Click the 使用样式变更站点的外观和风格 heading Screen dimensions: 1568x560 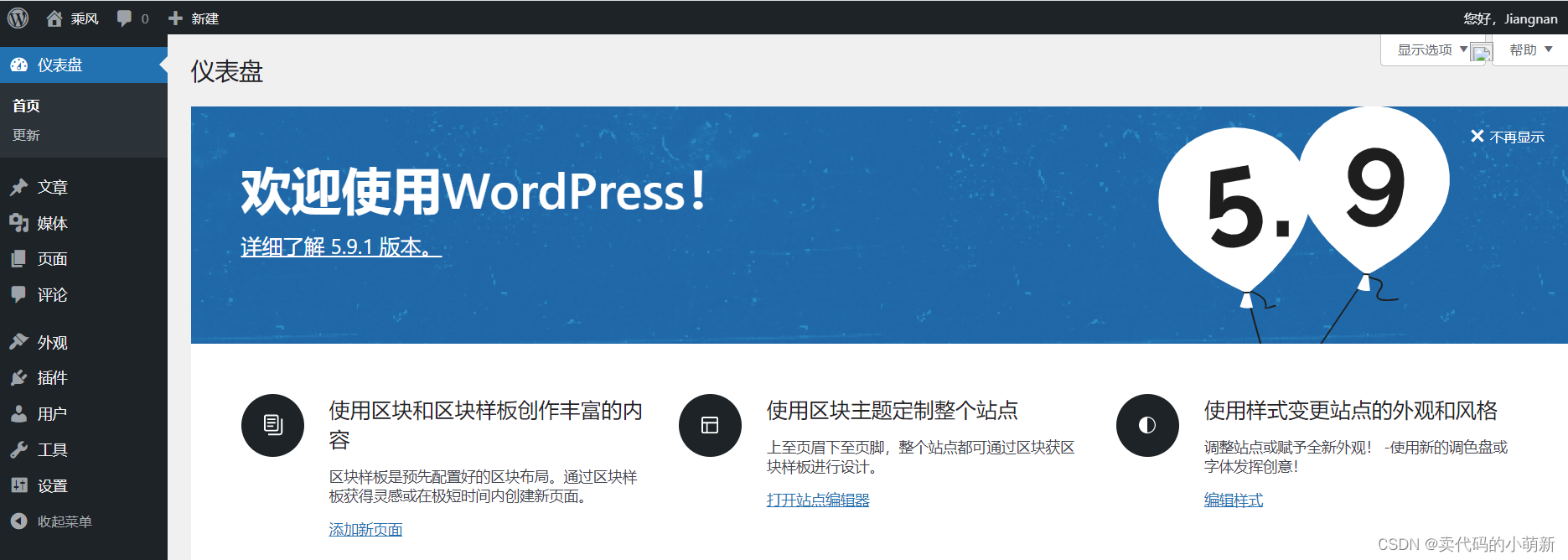(1350, 410)
